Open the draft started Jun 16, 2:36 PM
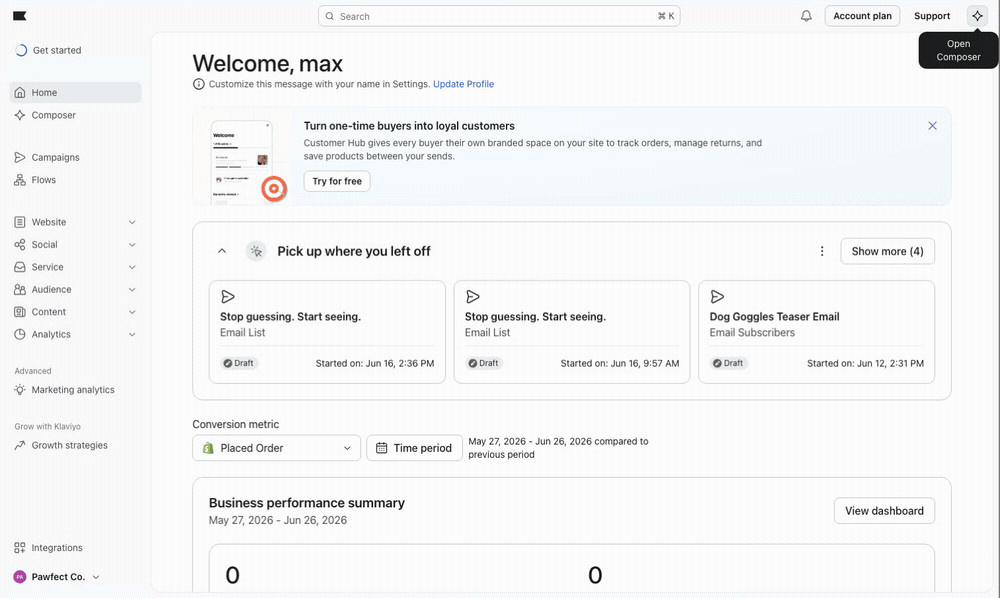Viewport: 1000px width, 598px height. click(x=327, y=332)
